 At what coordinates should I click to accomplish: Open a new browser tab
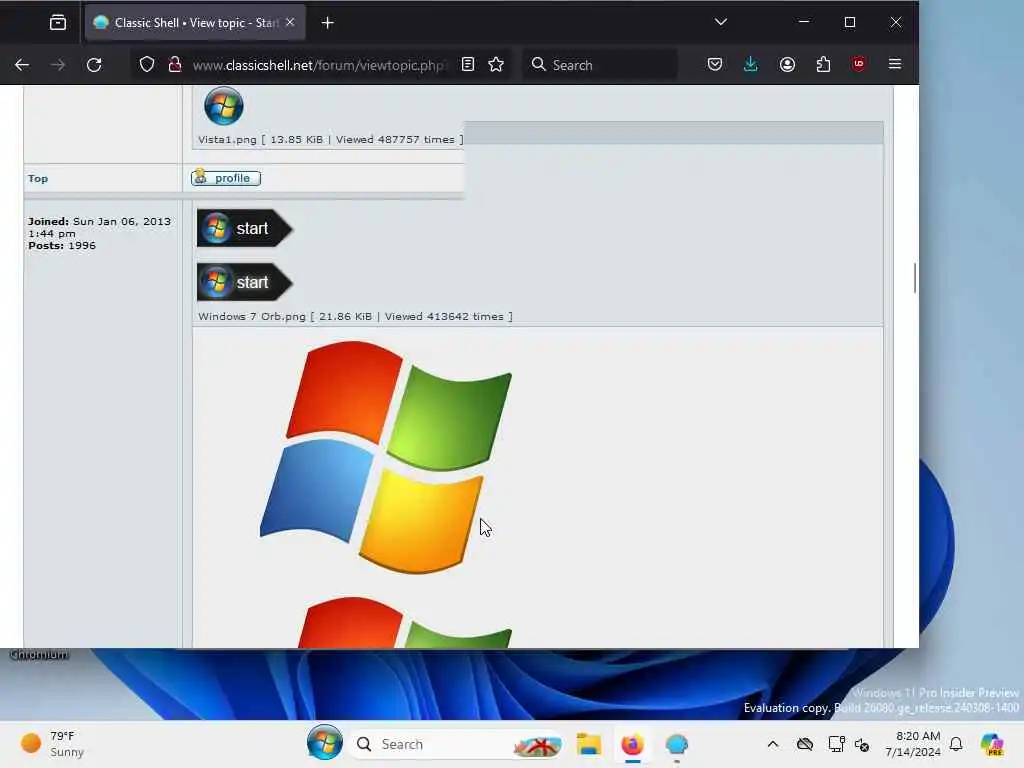[x=328, y=23]
